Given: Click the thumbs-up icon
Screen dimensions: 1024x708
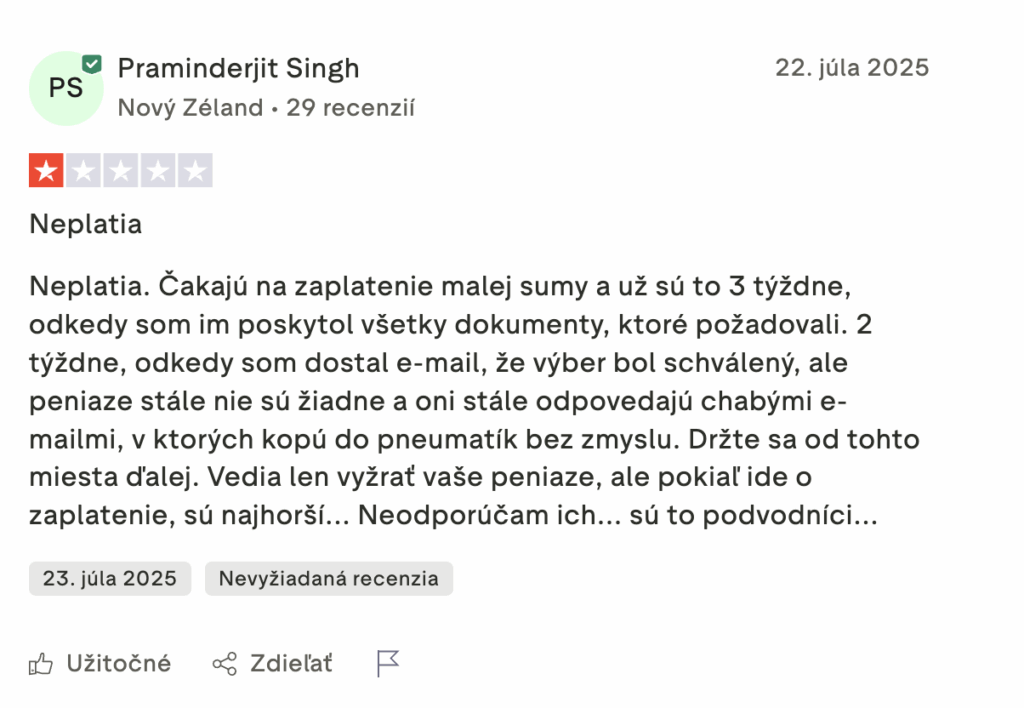Looking at the screenshot, I should click(x=41, y=663).
